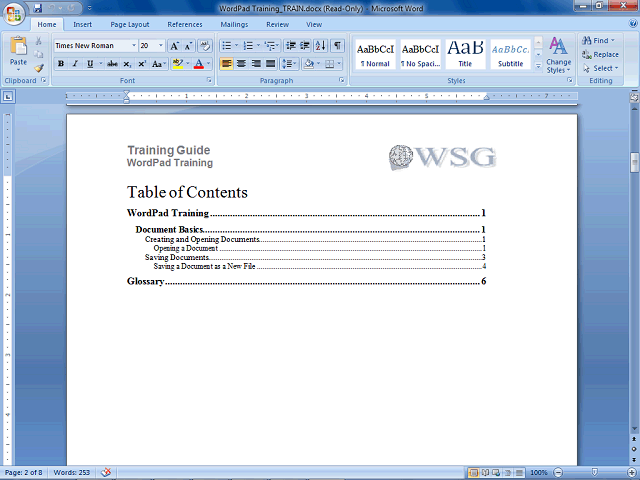Click Decrease Indent icon
This screenshot has height=480, width=640.
[291, 46]
